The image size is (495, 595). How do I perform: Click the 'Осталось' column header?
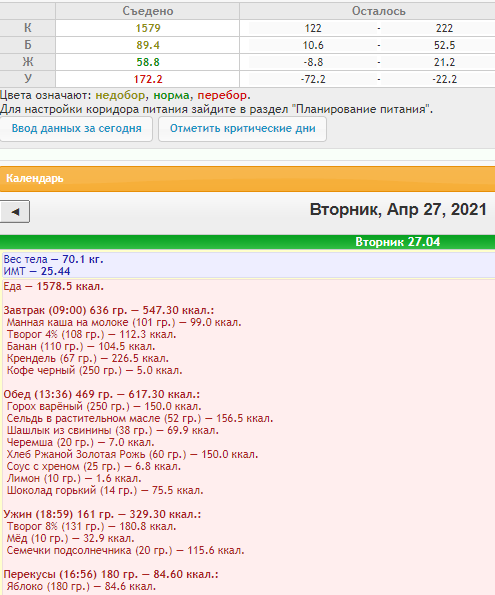(378, 11)
